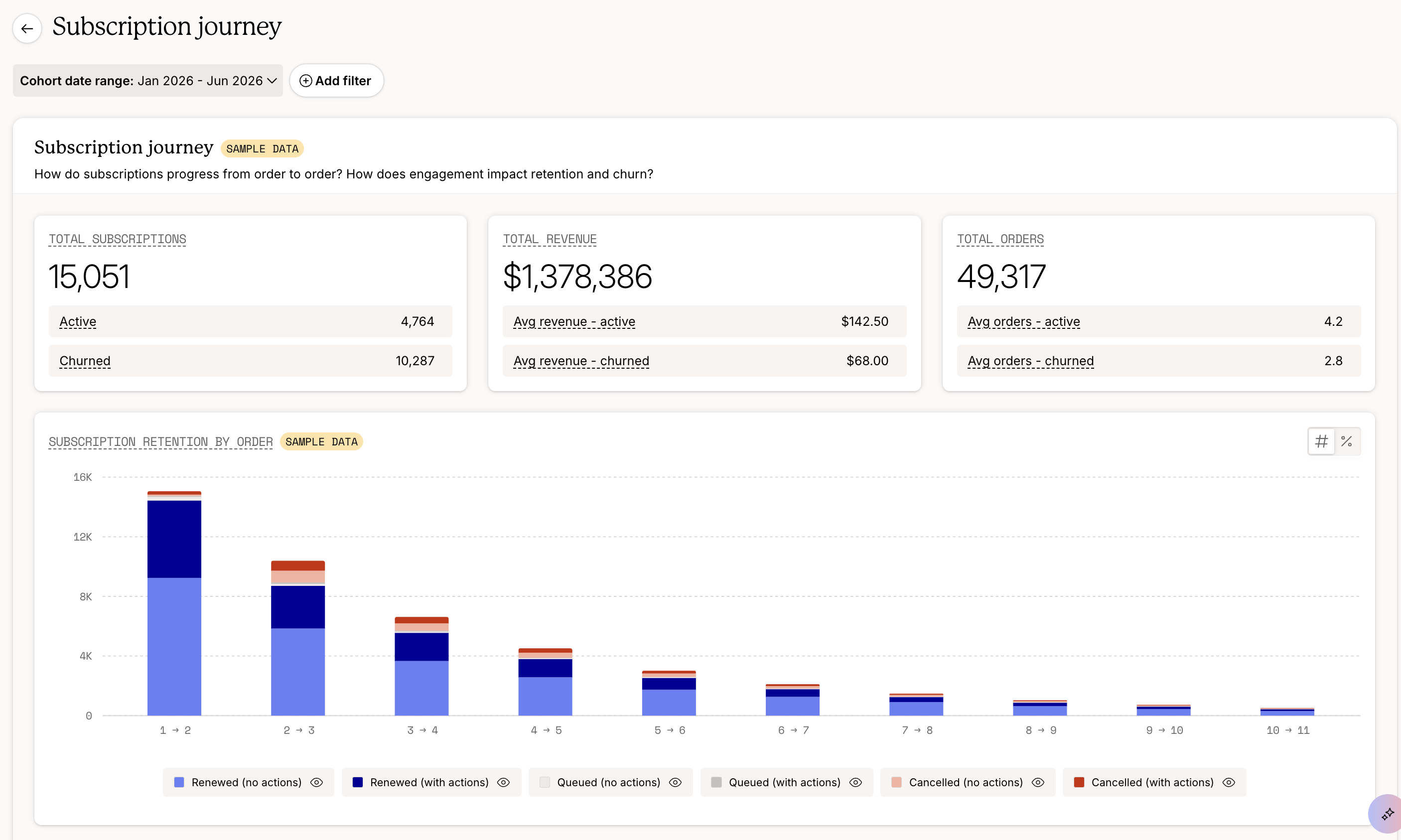Toggle Cancelled (no actions) visibility
The height and width of the screenshot is (840, 1401).
(x=1038, y=782)
